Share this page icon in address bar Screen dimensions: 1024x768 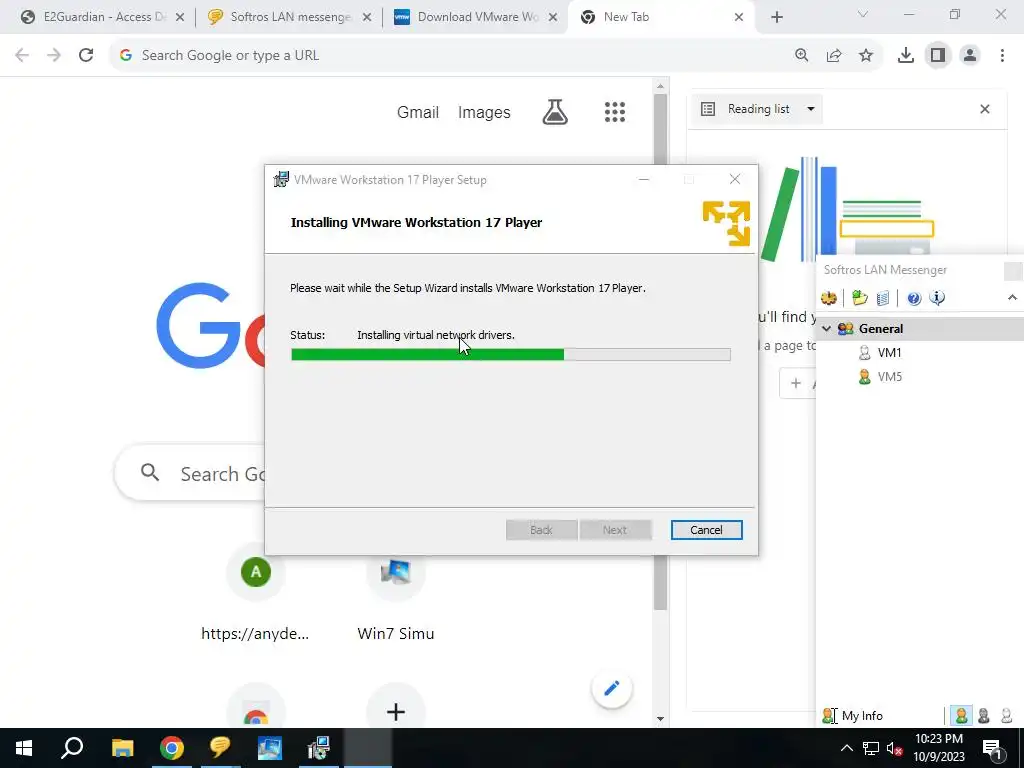coord(834,56)
